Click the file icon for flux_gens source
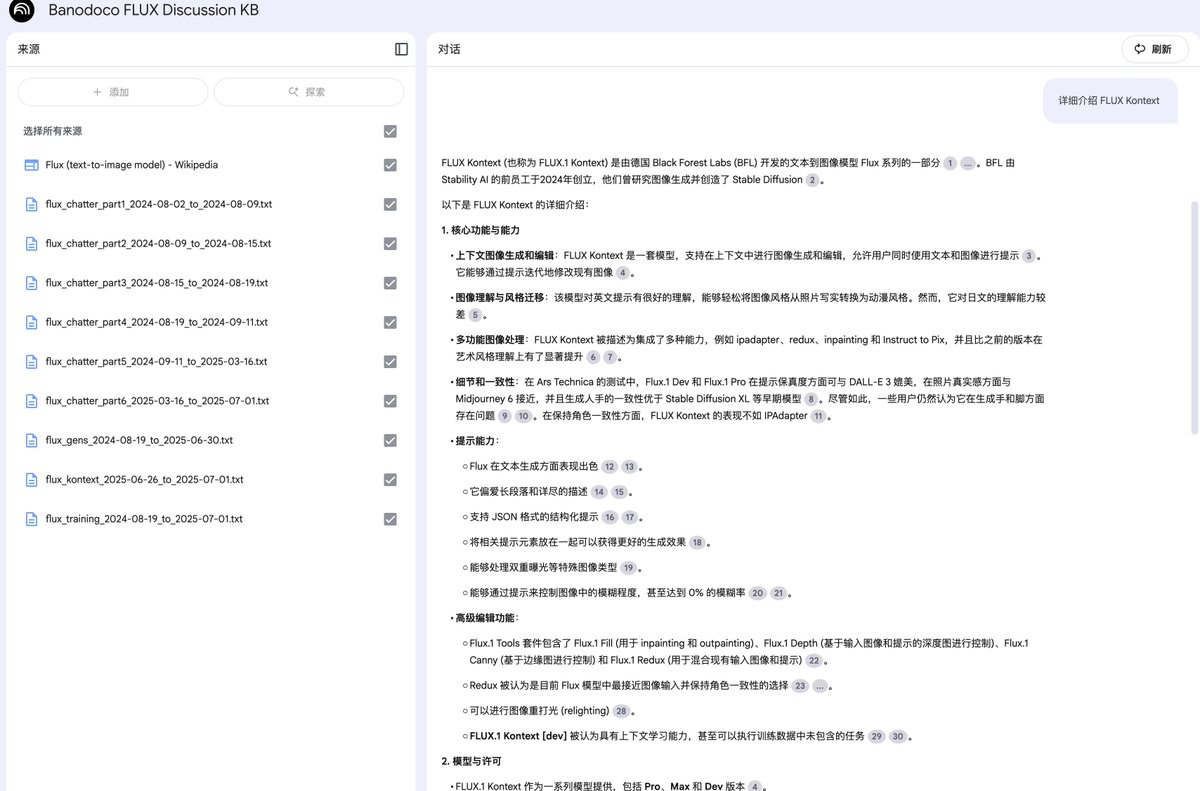 pos(31,440)
